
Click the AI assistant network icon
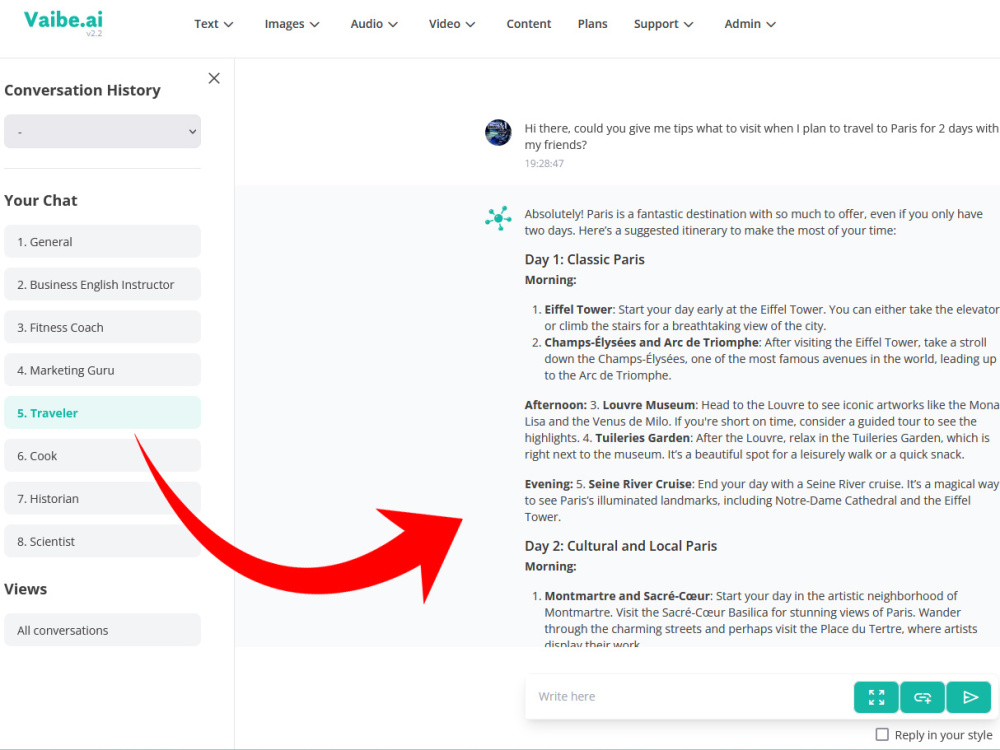click(x=498, y=218)
